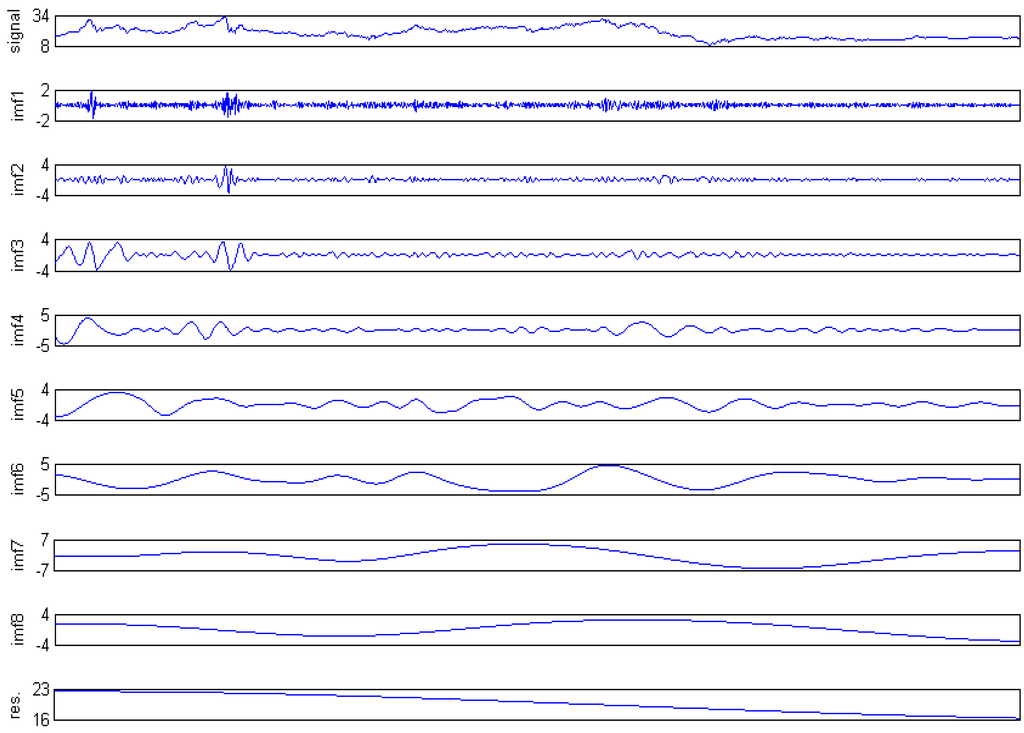Click the imf4 subplot waveform
The image size is (1024, 733).
coord(537,330)
